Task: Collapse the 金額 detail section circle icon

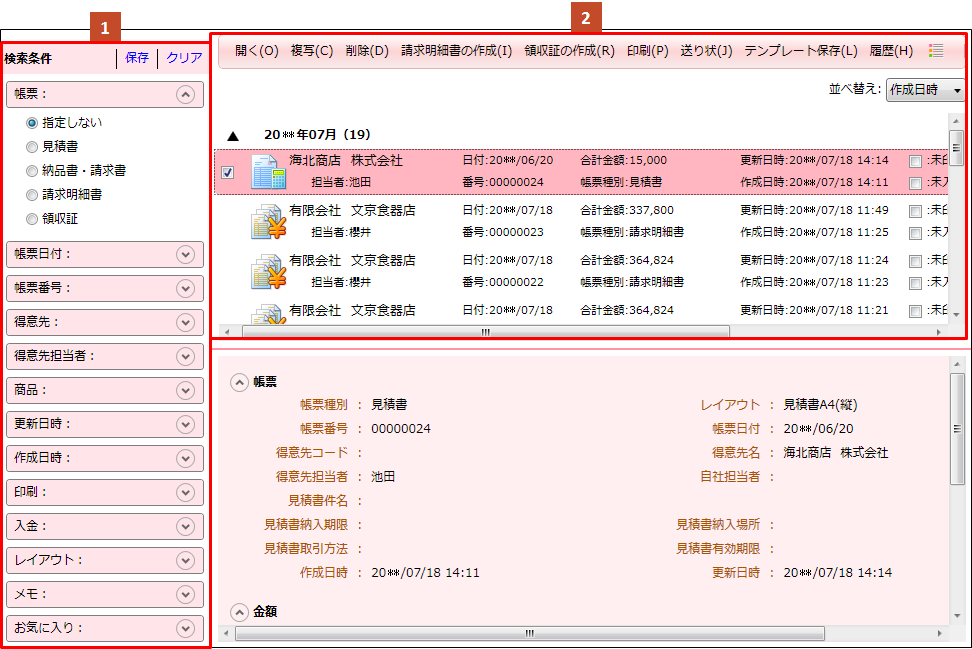Action: pyautogui.click(x=239, y=611)
